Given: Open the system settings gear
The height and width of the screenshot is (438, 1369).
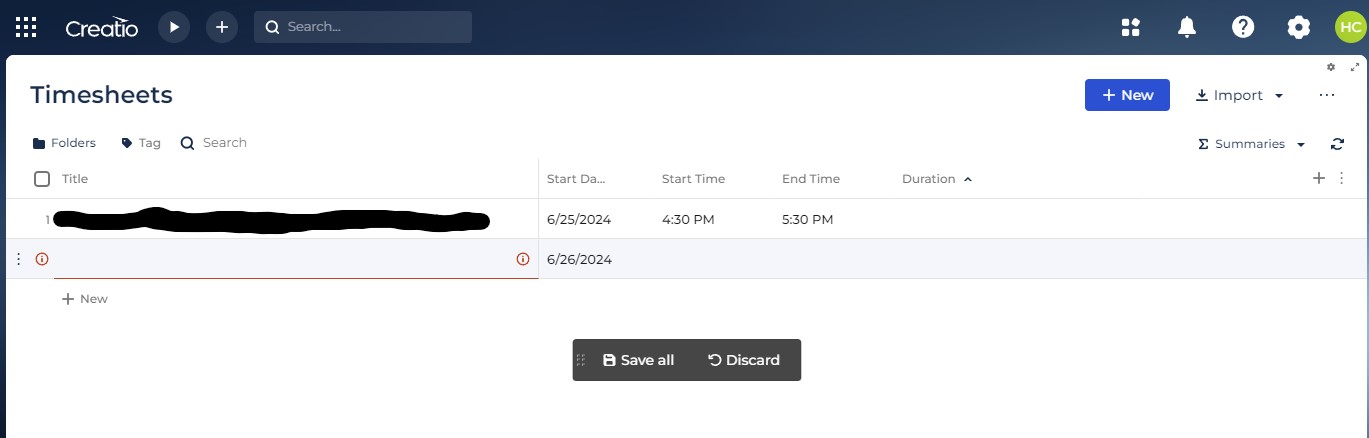Looking at the screenshot, I should [x=1299, y=27].
